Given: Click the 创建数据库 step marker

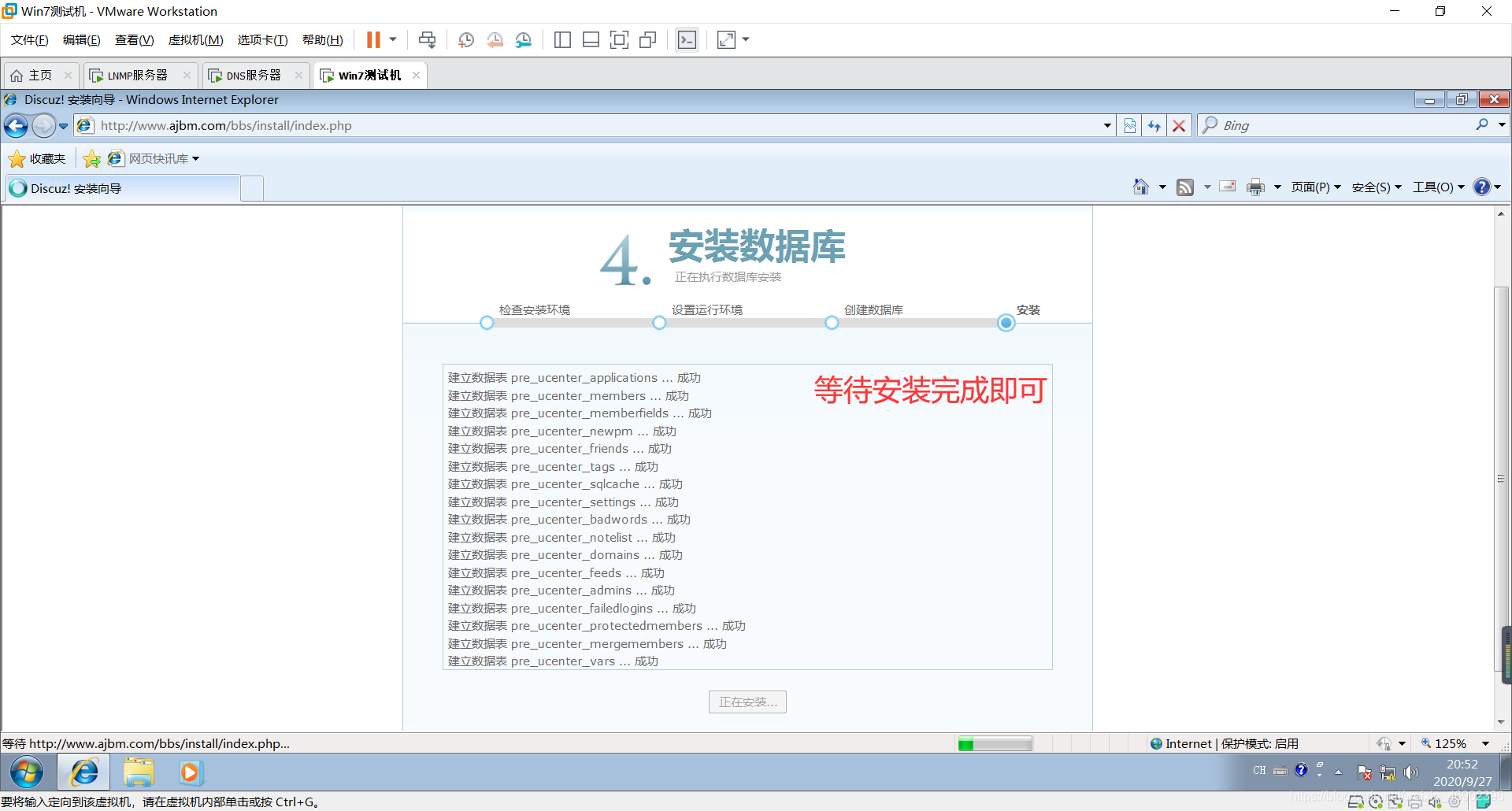Looking at the screenshot, I should click(x=832, y=323).
